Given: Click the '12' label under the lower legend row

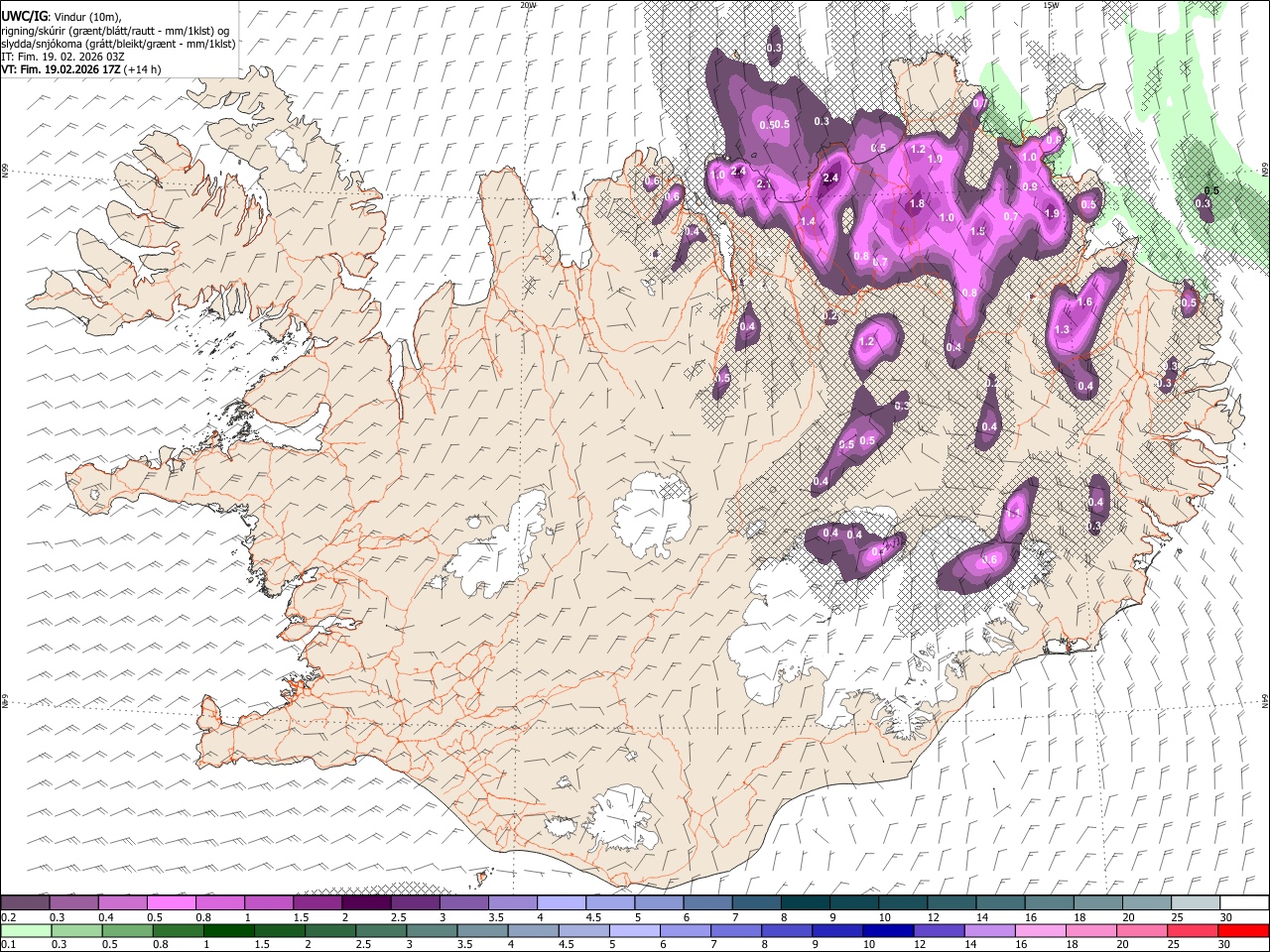Looking at the screenshot, I should [921, 944].
